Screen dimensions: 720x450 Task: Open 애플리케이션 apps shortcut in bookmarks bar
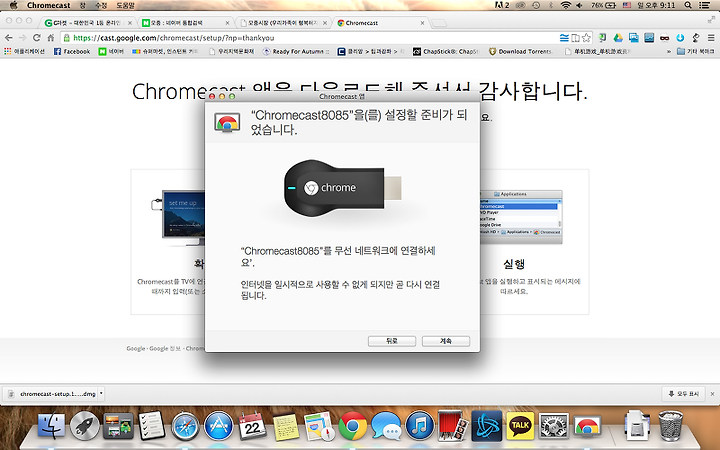24,51
